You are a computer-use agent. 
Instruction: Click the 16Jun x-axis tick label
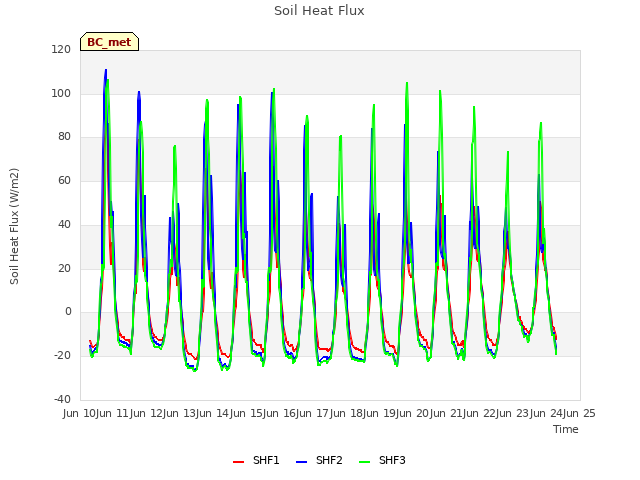click(x=298, y=413)
